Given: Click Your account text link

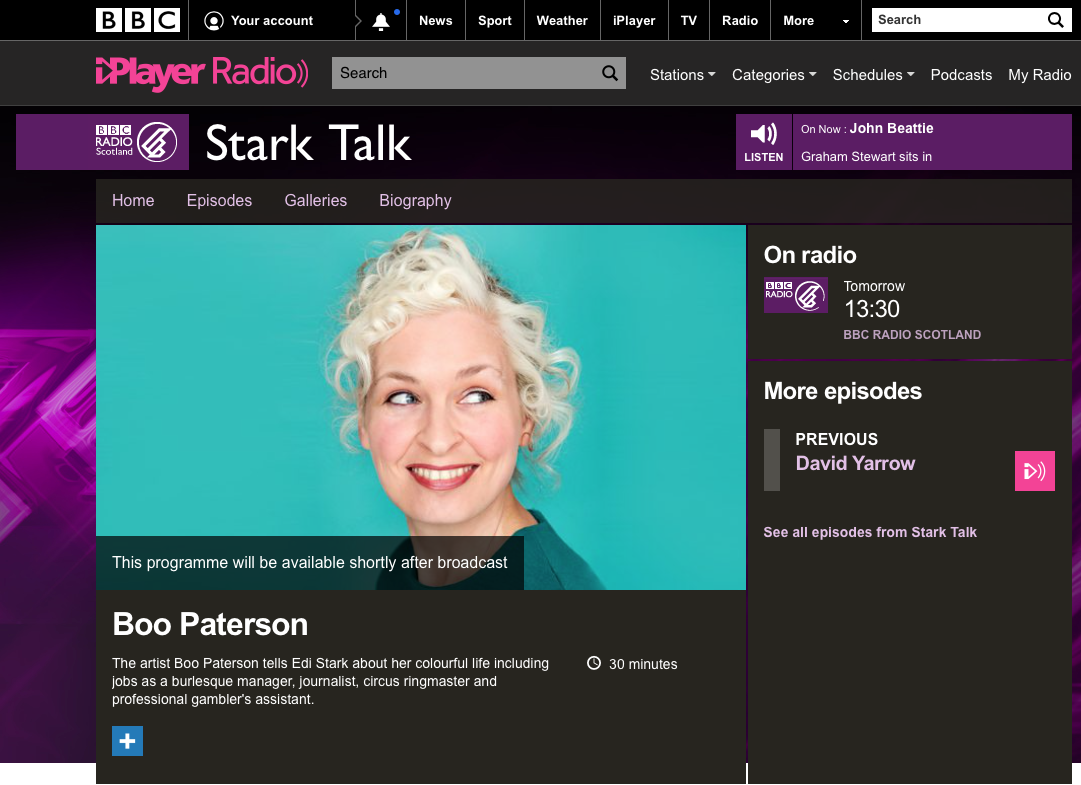Looking at the screenshot, I should [x=272, y=21].
